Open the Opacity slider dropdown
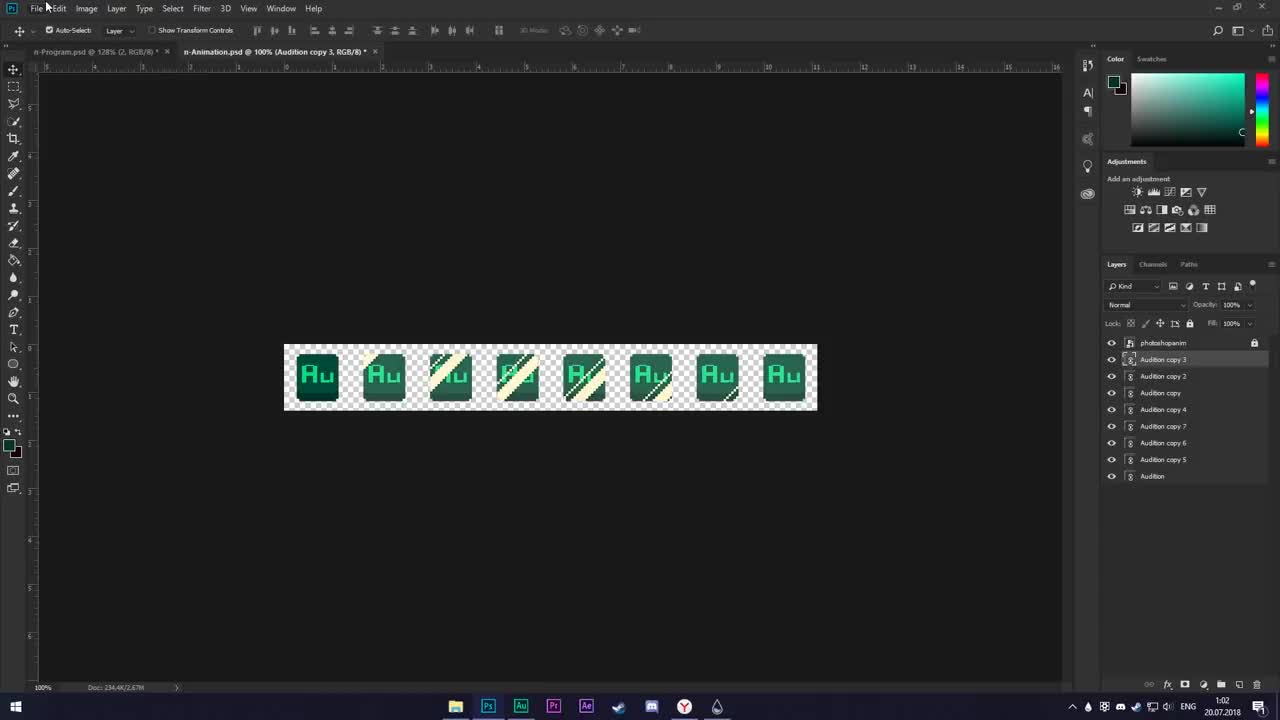 [x=1250, y=305]
